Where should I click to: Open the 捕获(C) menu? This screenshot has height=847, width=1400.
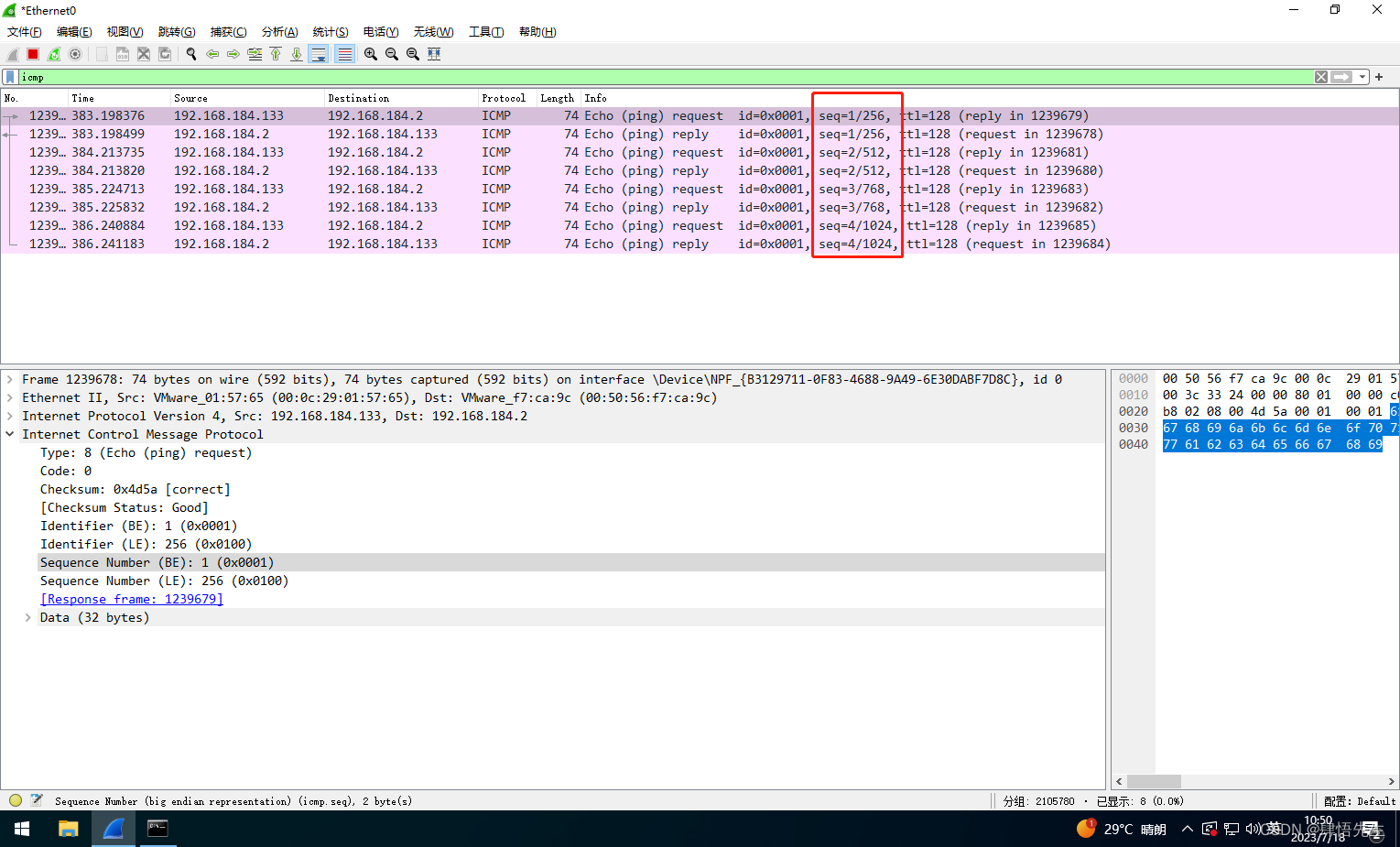(228, 32)
